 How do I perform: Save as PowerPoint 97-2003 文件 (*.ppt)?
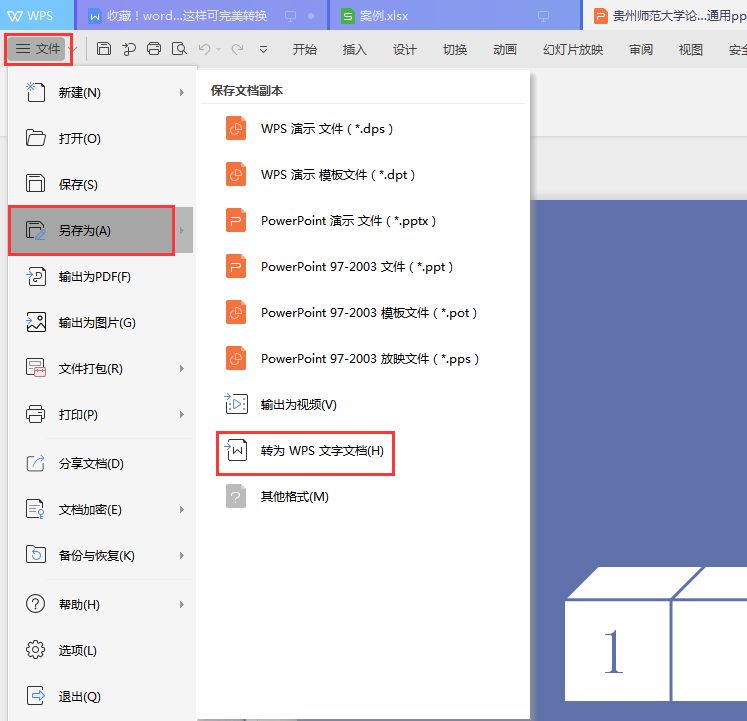pos(364,267)
